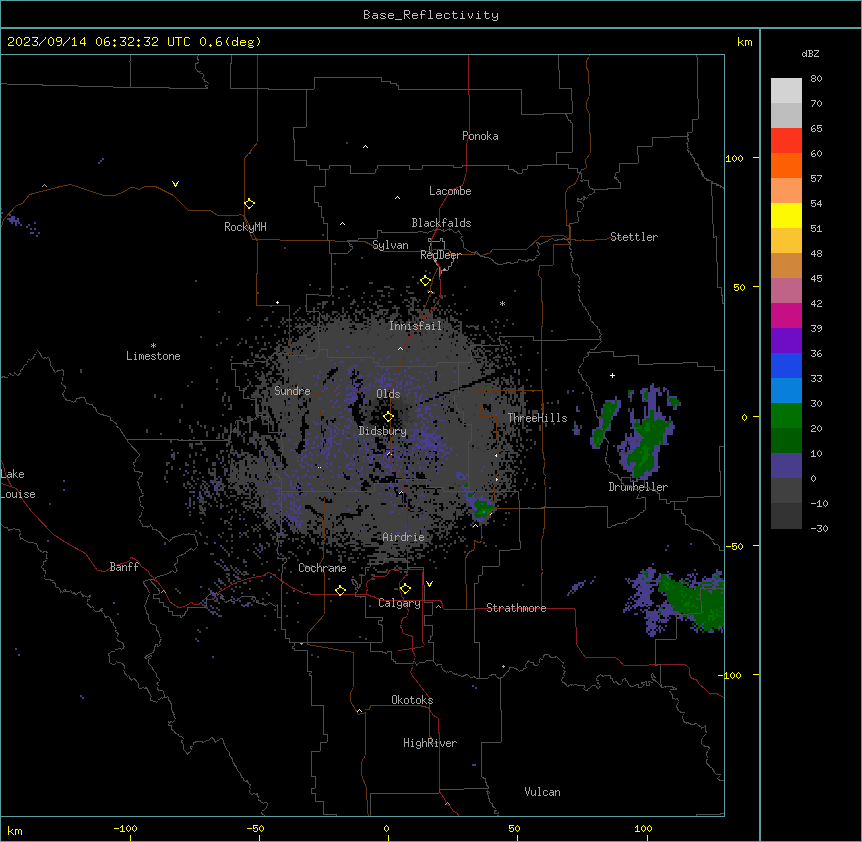Click the Sundre label
This screenshot has width=862, height=842.
tap(292, 391)
